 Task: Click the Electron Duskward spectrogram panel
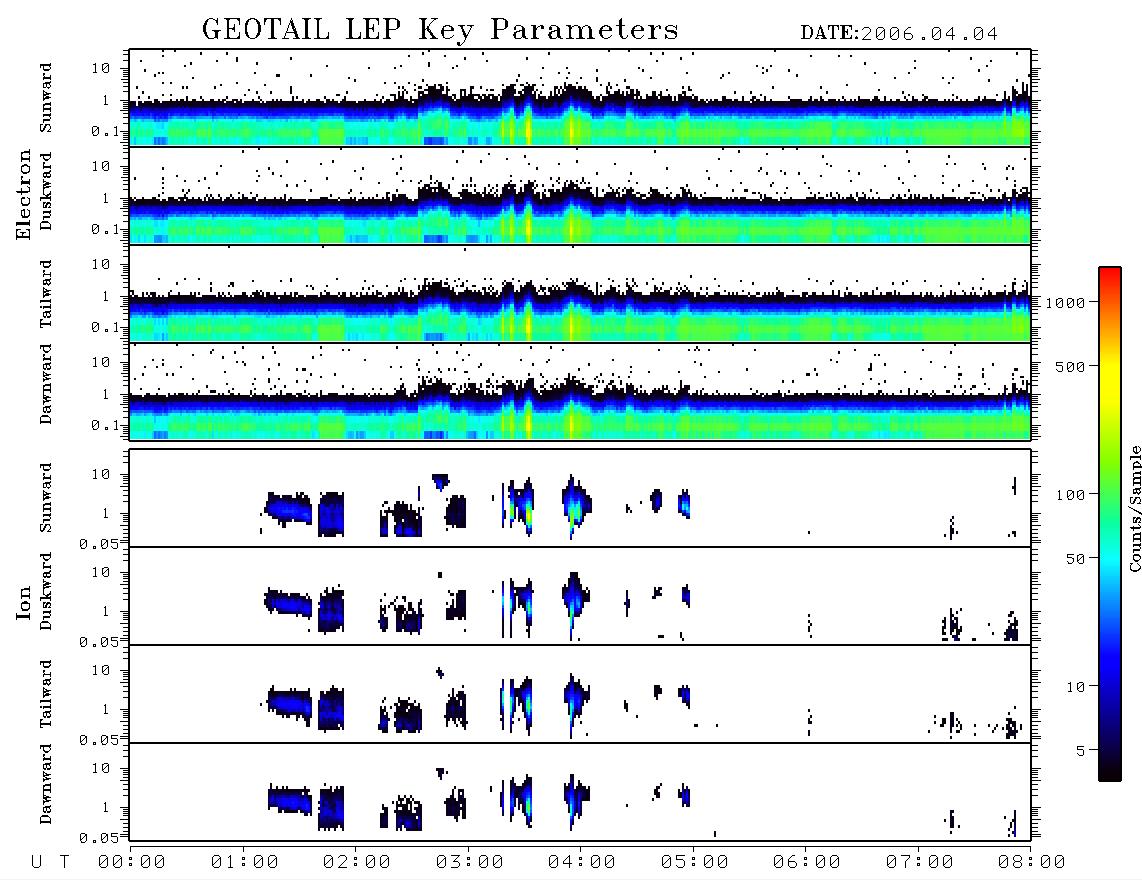(580, 196)
